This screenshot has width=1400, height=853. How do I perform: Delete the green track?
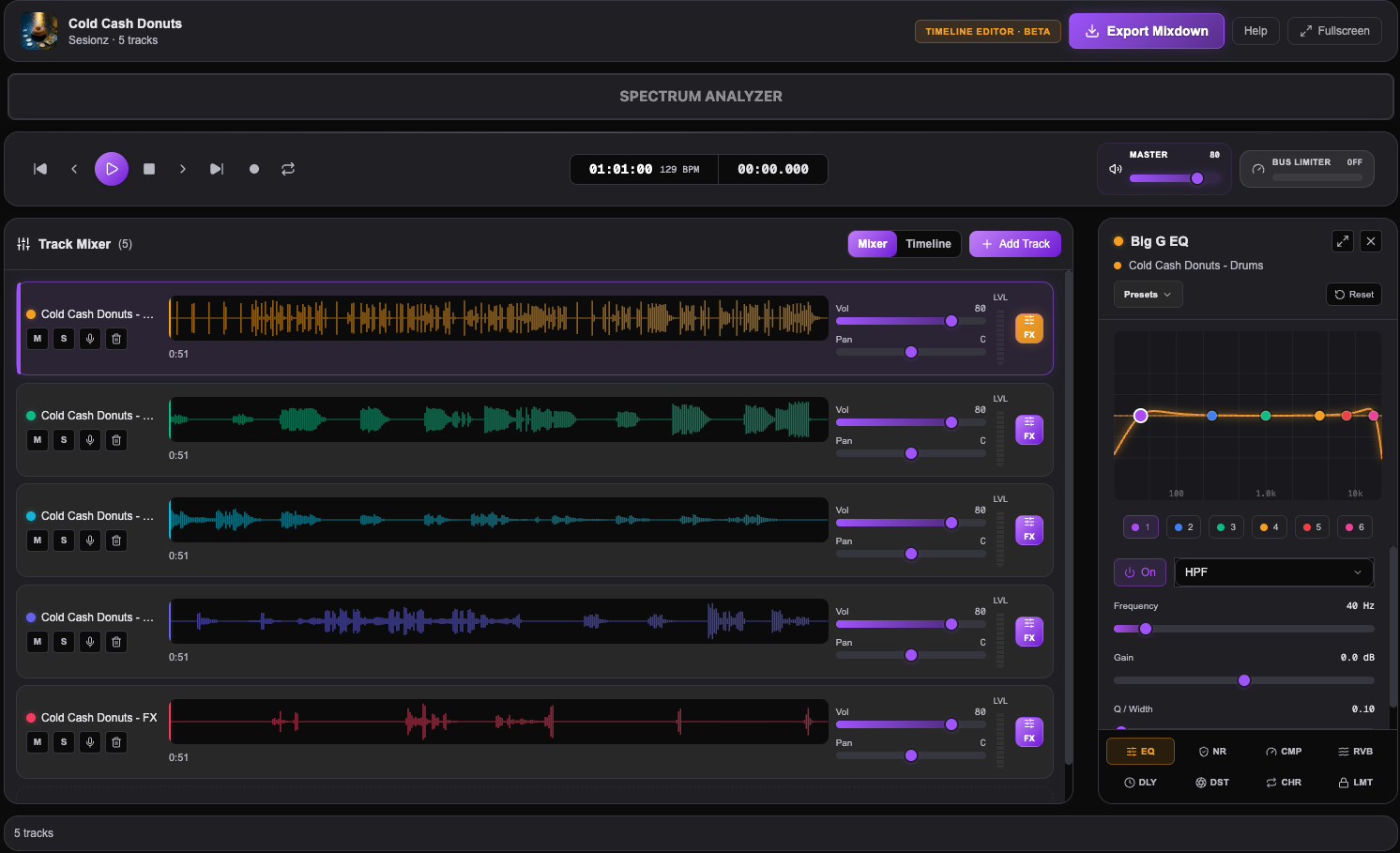(116, 440)
